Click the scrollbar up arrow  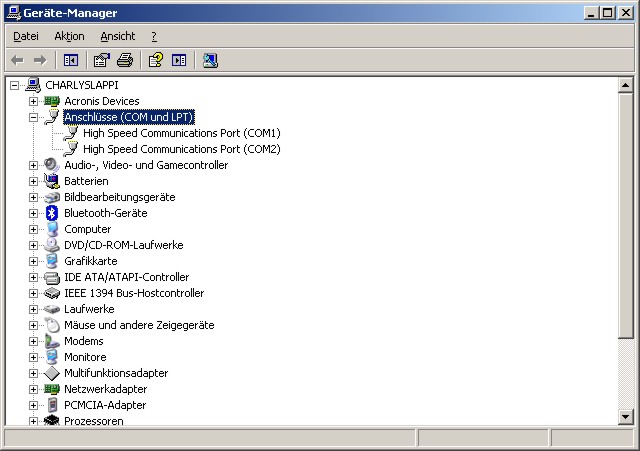pos(625,85)
